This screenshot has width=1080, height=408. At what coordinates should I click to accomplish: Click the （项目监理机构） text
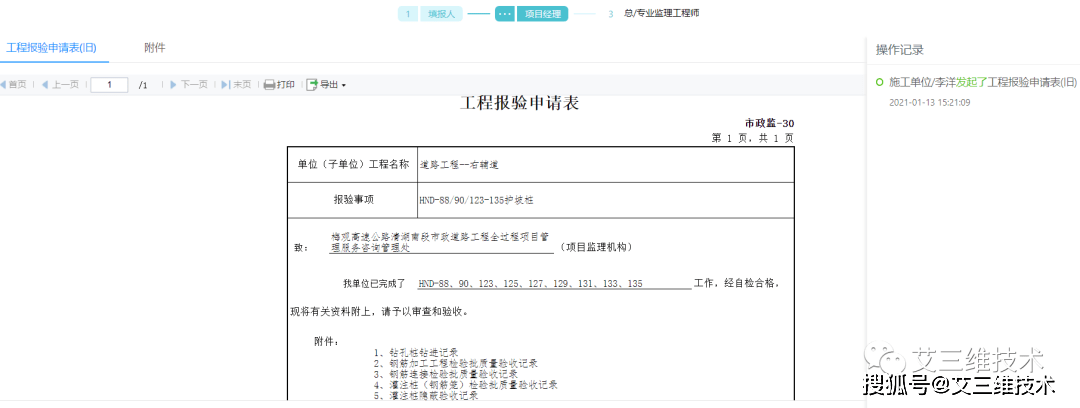pos(596,247)
